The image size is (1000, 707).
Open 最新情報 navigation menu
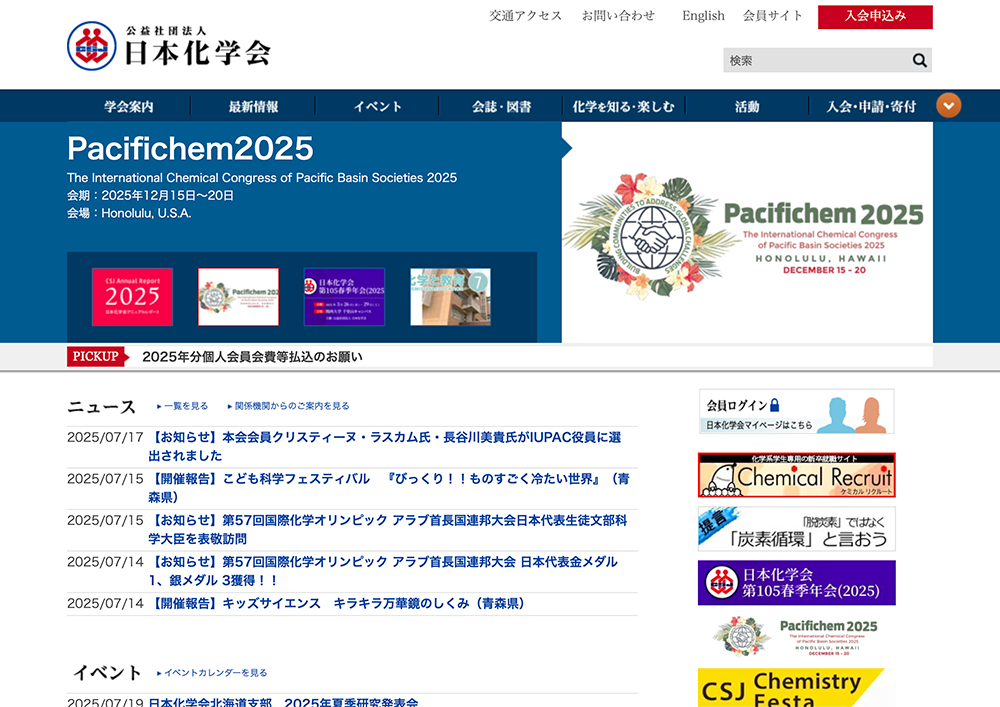click(x=253, y=106)
